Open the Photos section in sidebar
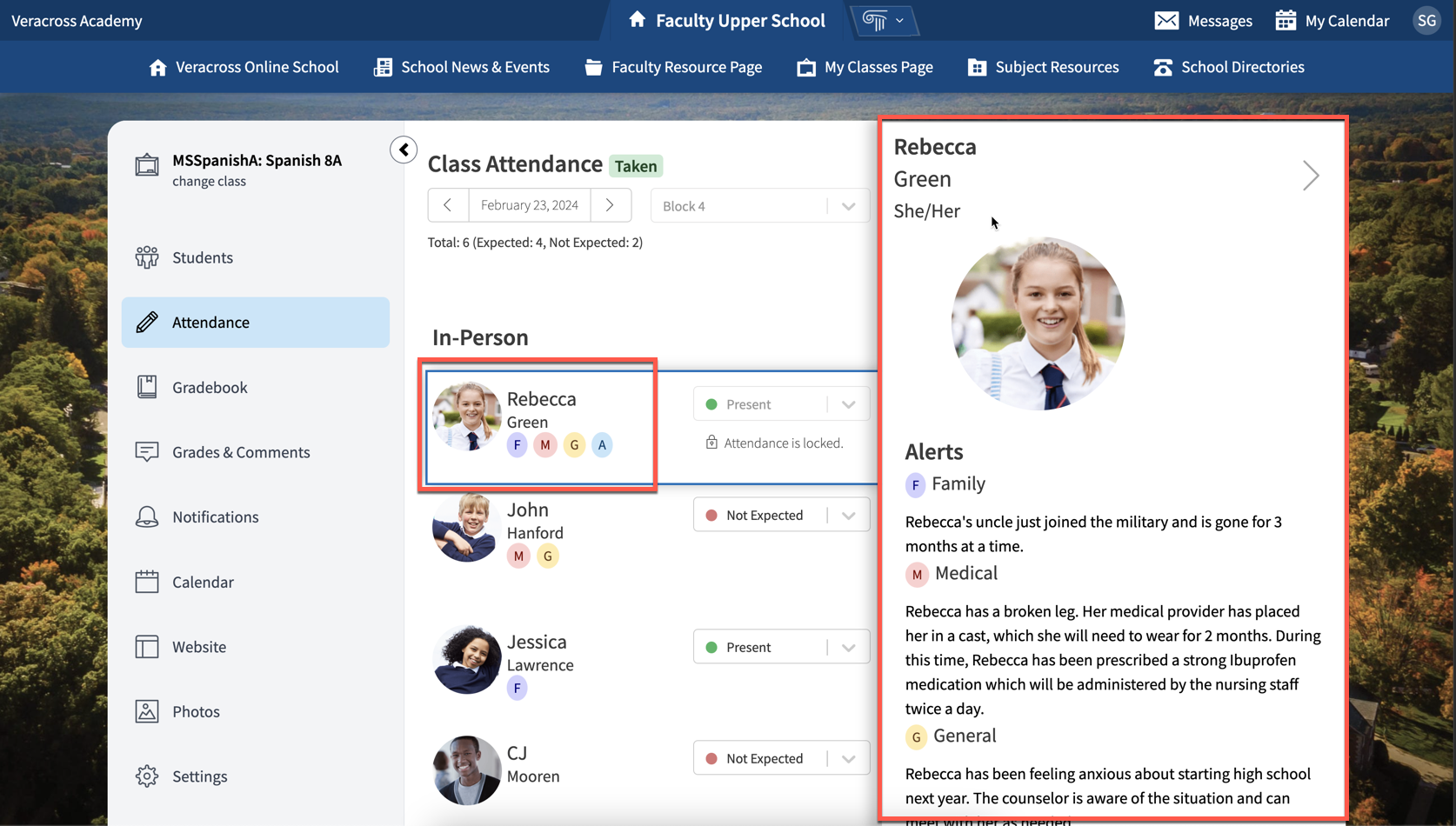 pyautogui.click(x=196, y=711)
